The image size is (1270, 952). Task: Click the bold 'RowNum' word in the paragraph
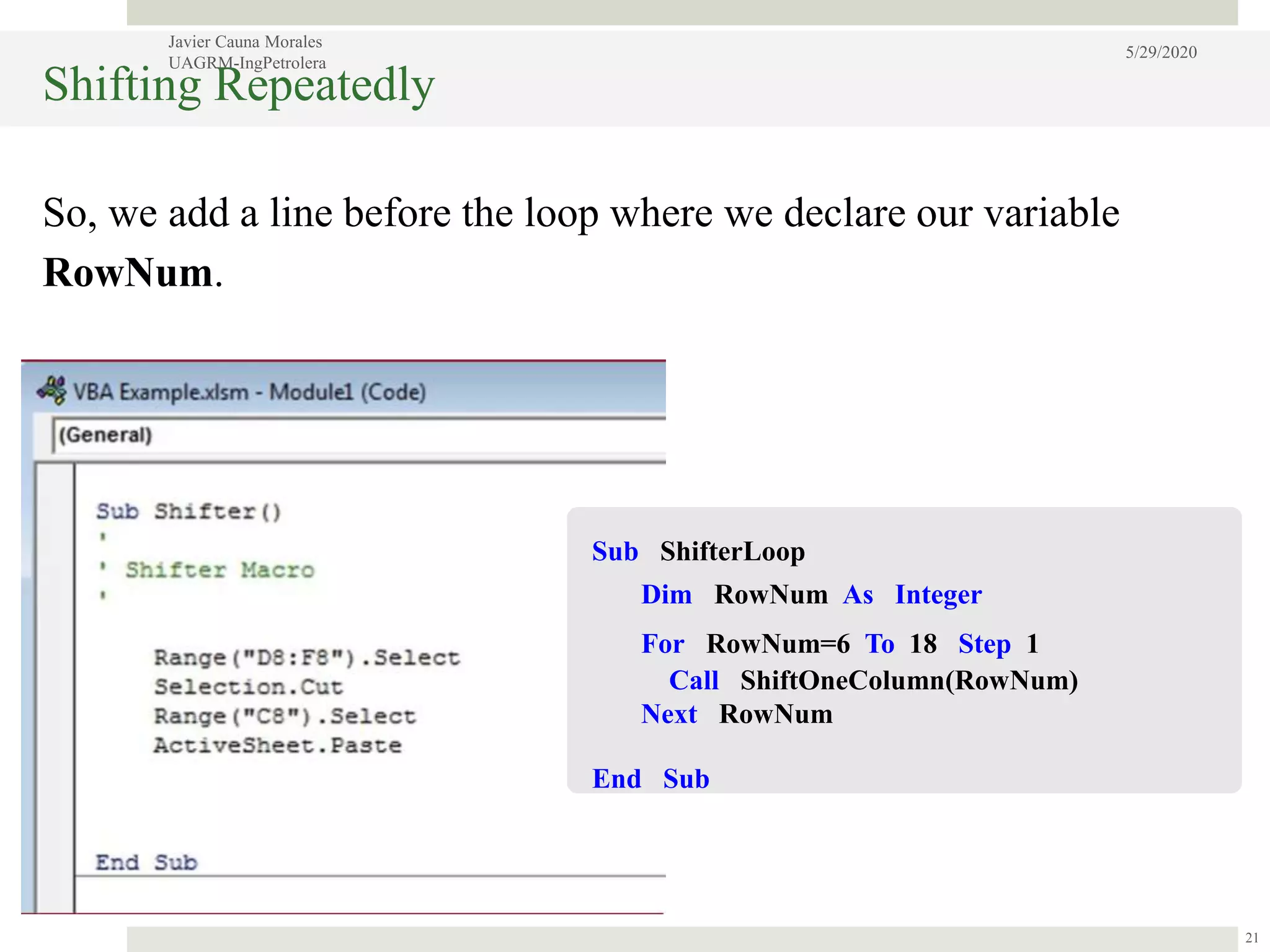point(128,272)
